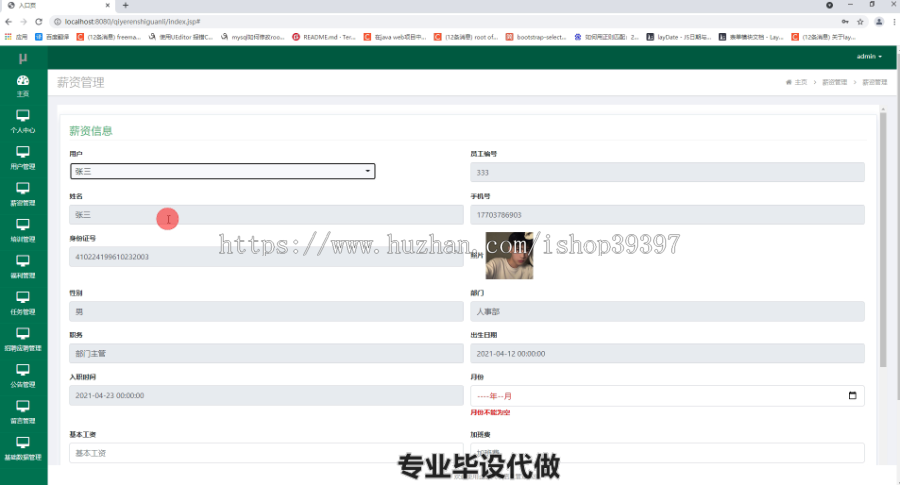Viewport: 900px width, 485px height.
Task: Open 公告管理 in the sidebar
Action: [23, 375]
